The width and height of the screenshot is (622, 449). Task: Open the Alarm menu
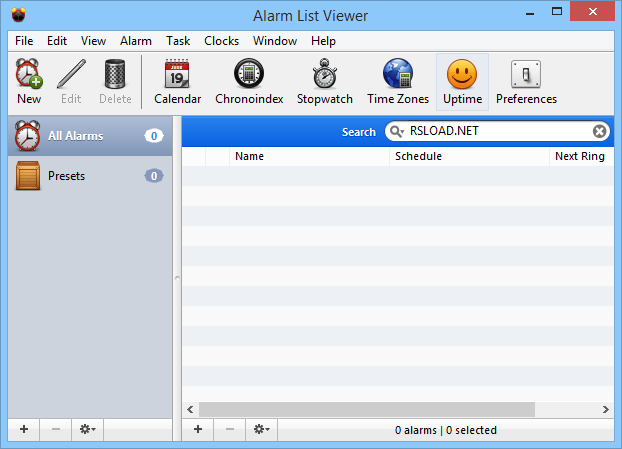136,41
